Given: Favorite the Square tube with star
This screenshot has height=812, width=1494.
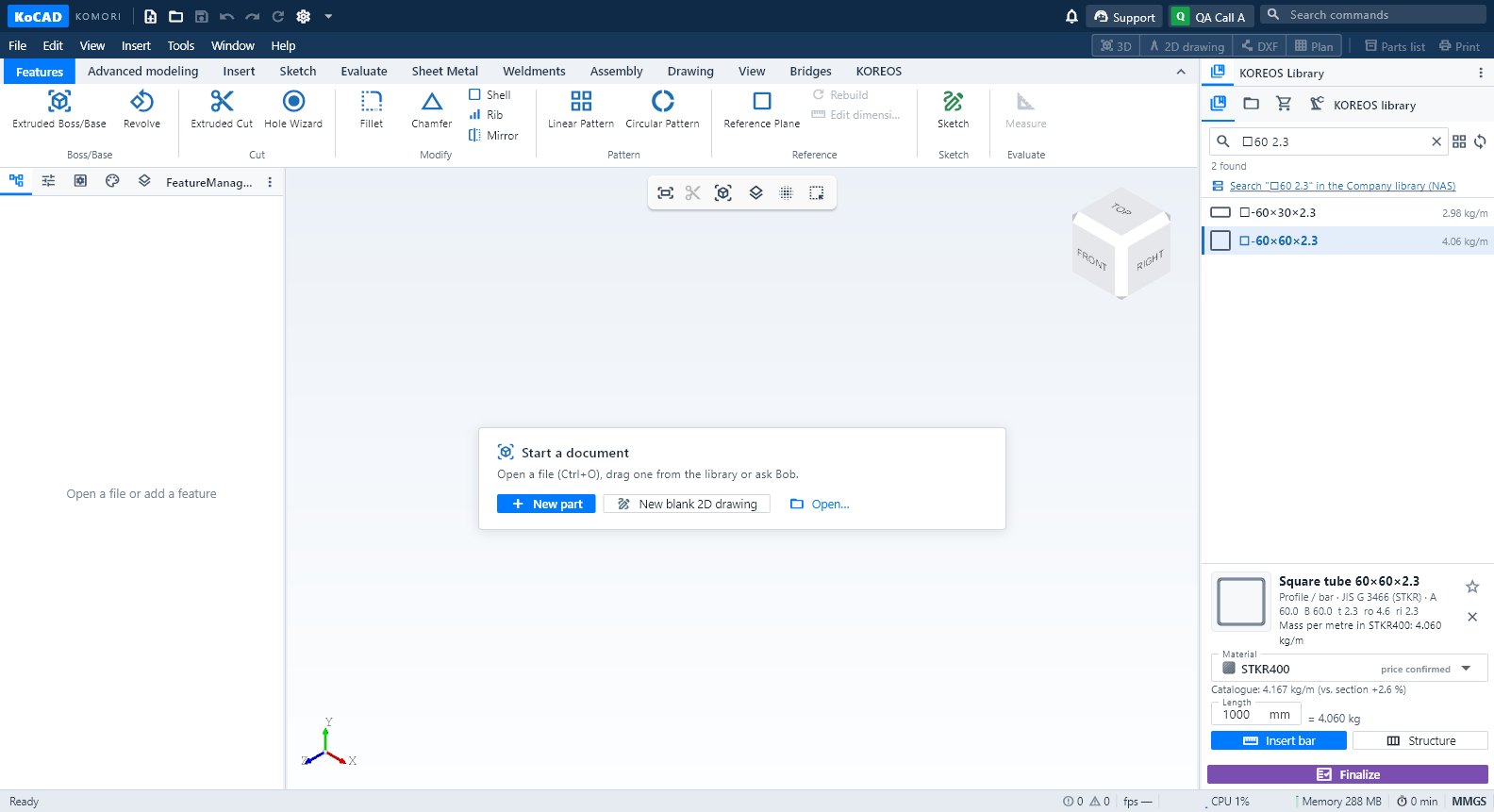Looking at the screenshot, I should pyautogui.click(x=1472, y=587).
